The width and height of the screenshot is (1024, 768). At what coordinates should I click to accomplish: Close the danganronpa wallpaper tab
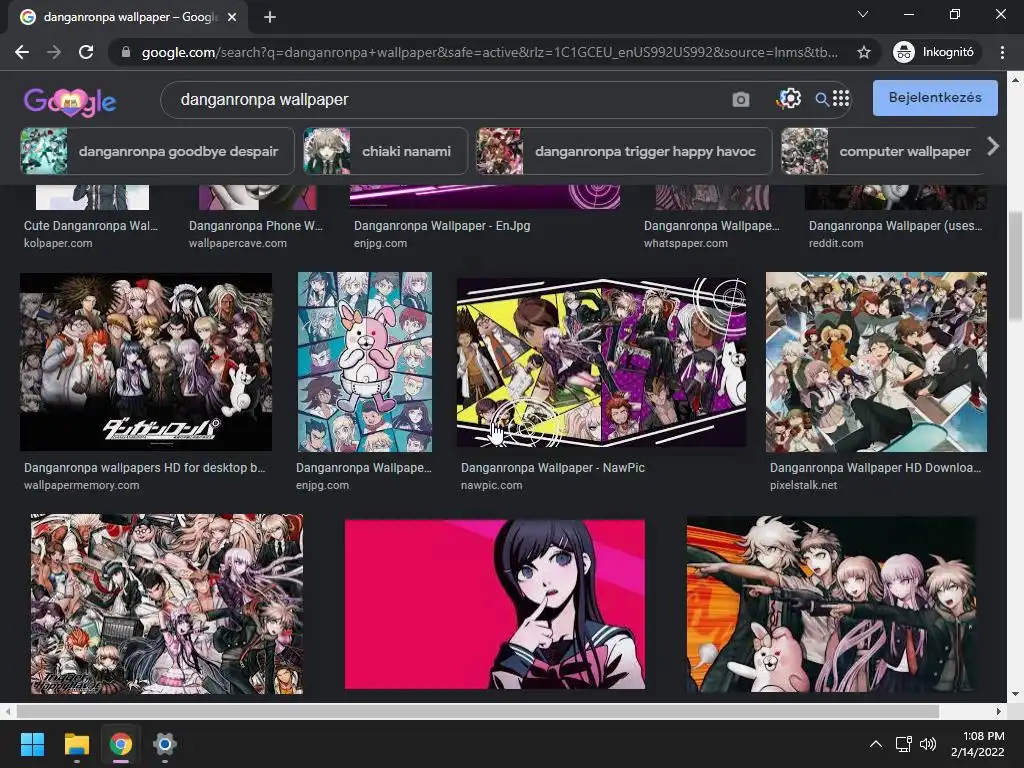click(x=232, y=17)
